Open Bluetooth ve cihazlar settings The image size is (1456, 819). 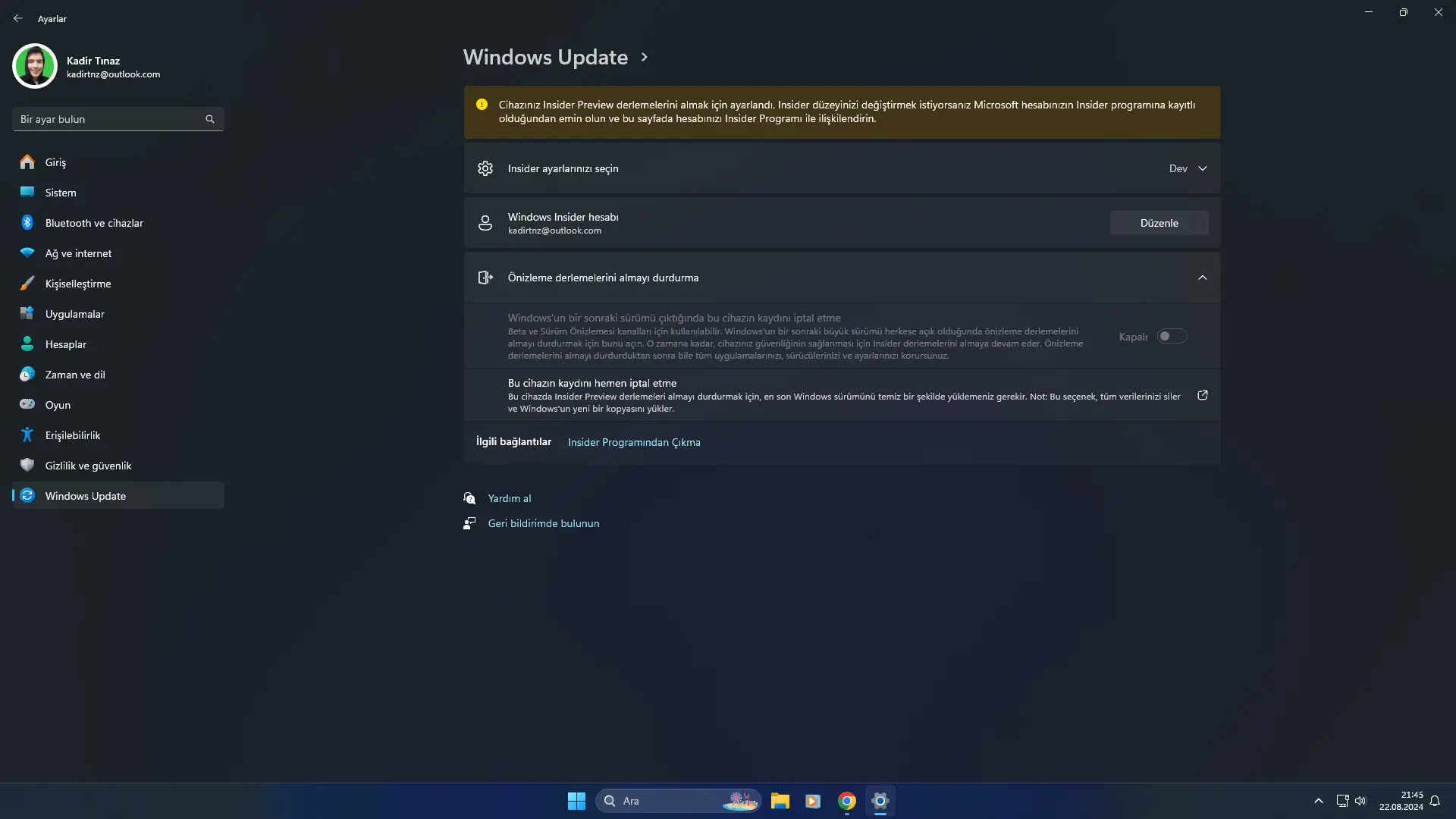pyautogui.click(x=118, y=223)
